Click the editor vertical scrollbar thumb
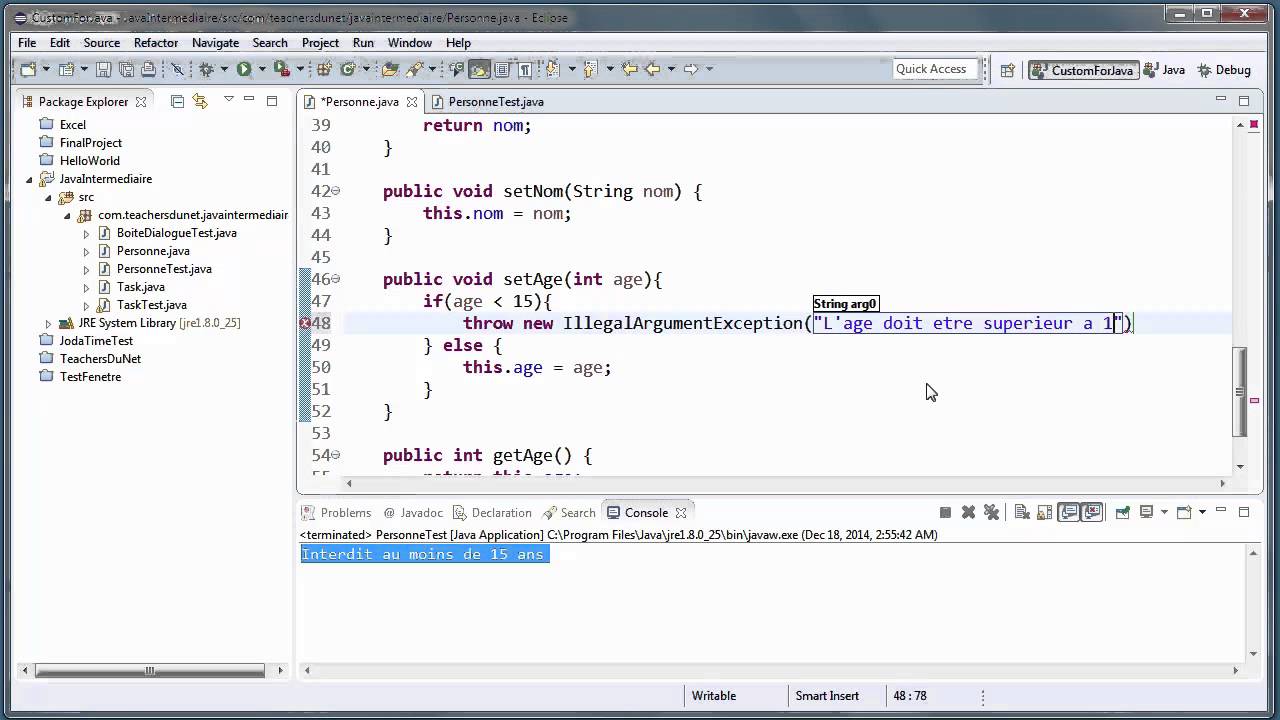Image resolution: width=1280 pixels, height=720 pixels. click(1241, 392)
